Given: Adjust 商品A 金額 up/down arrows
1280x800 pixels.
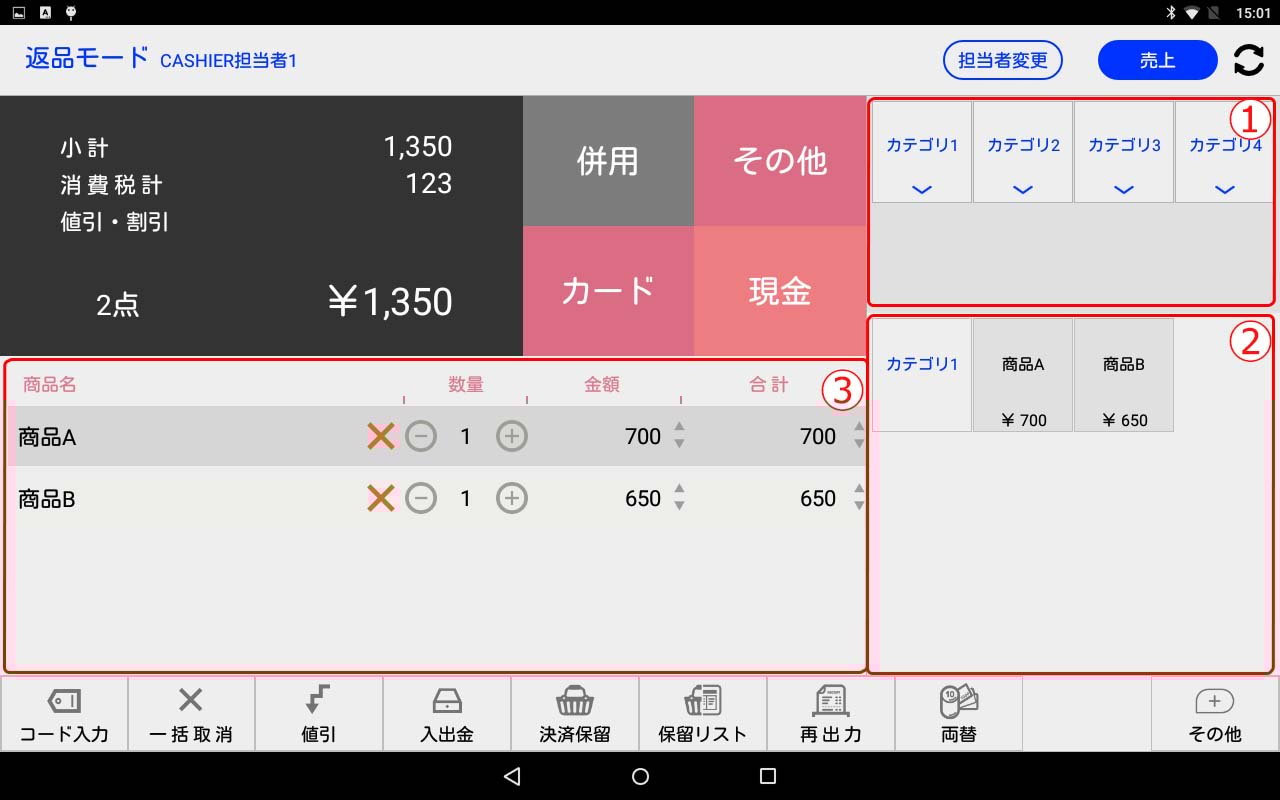Looking at the screenshot, I should pos(679,436).
